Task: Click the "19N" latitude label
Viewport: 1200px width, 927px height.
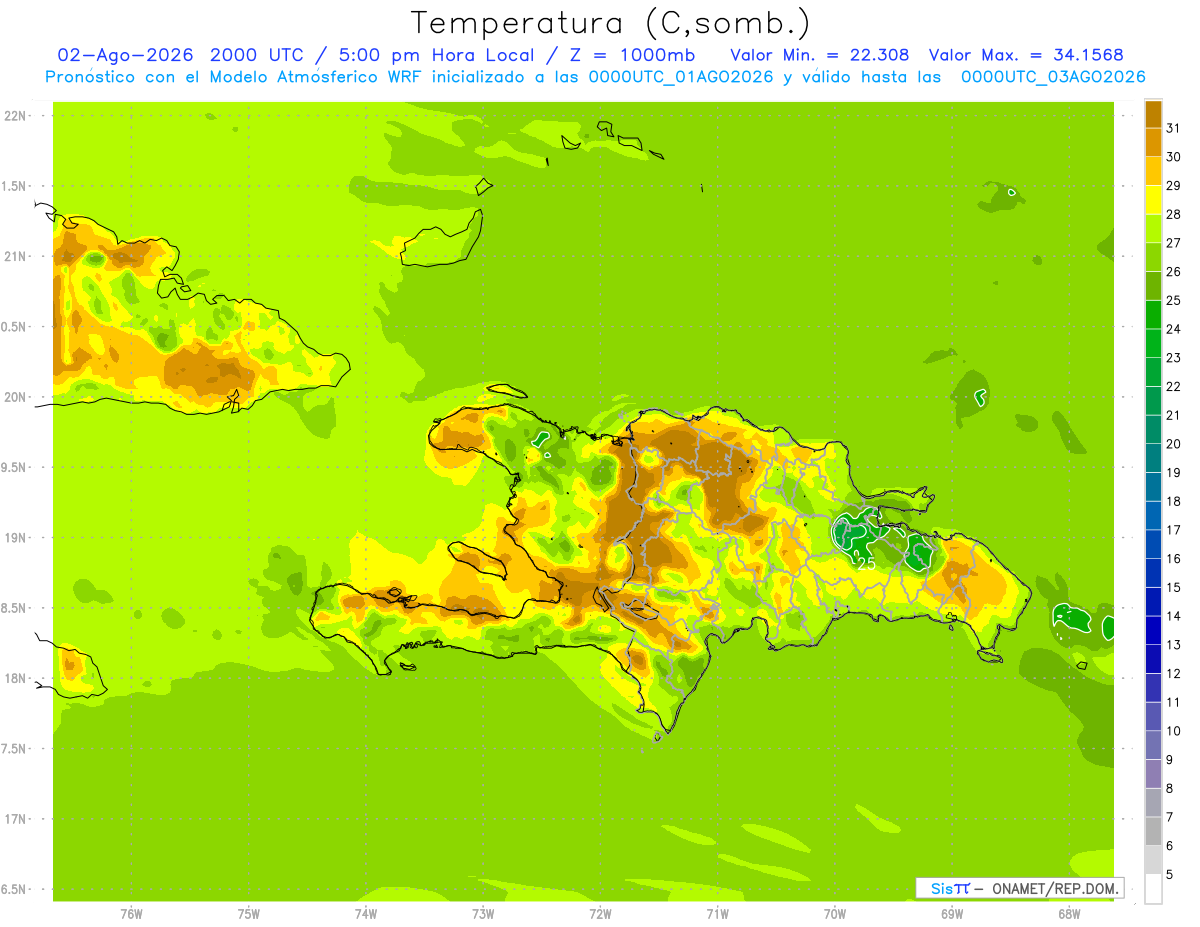Action: click(14, 538)
